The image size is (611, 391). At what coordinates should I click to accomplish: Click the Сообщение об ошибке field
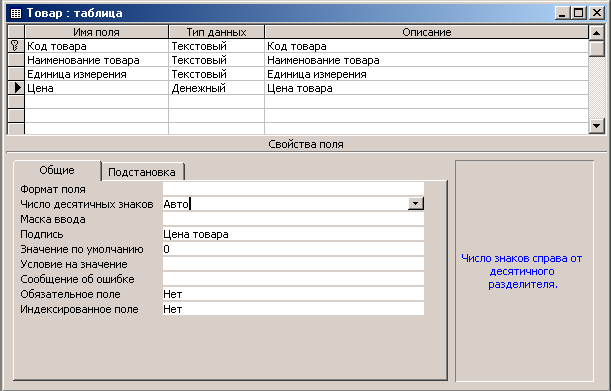(x=293, y=279)
